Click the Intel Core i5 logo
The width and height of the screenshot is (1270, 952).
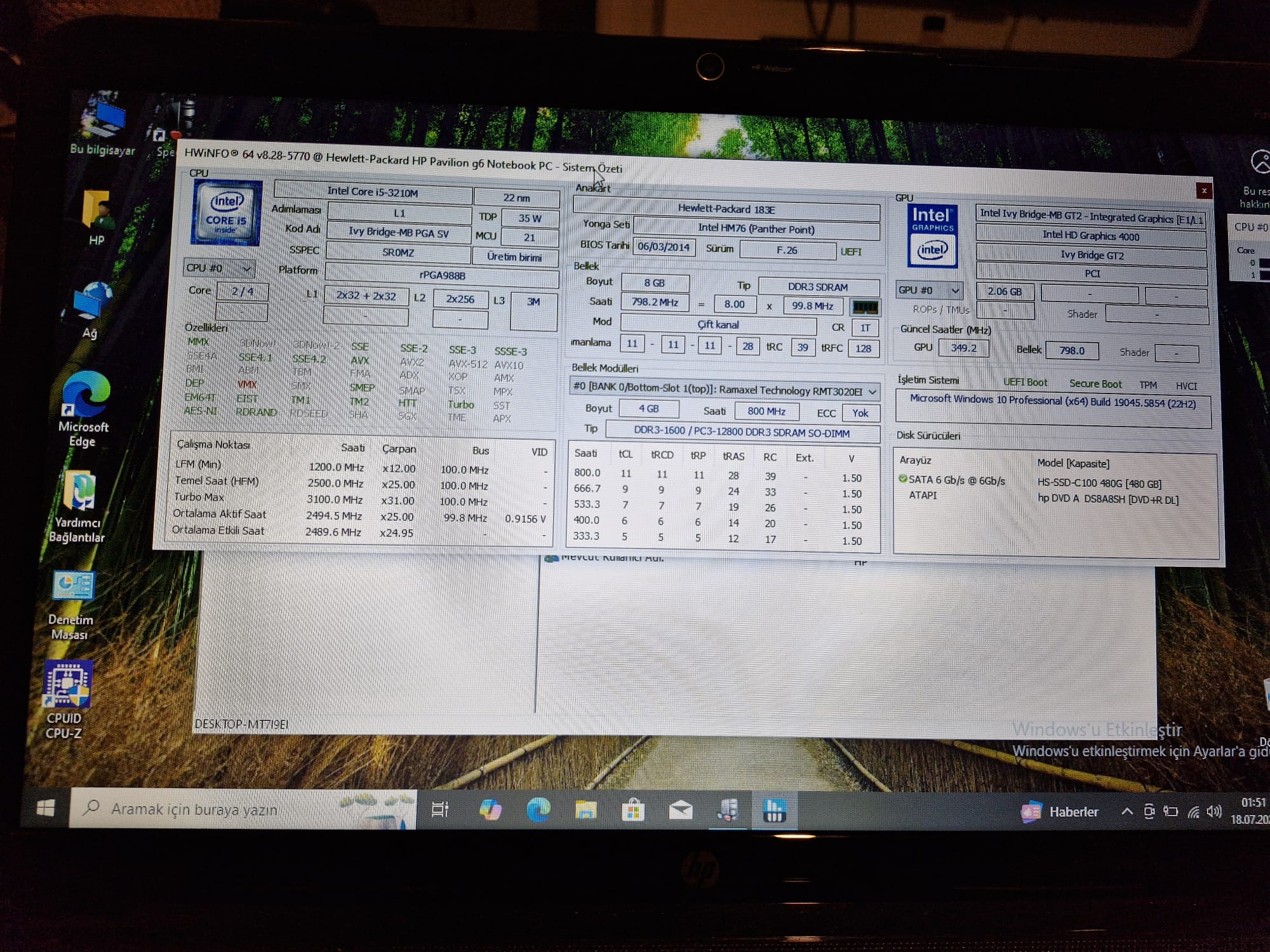point(226,213)
